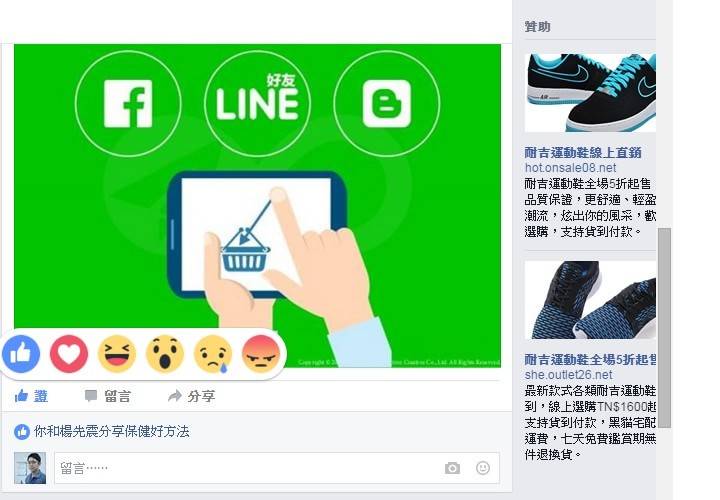Open the user profile picture thumbnail
The image size is (720, 500).
tap(30, 468)
